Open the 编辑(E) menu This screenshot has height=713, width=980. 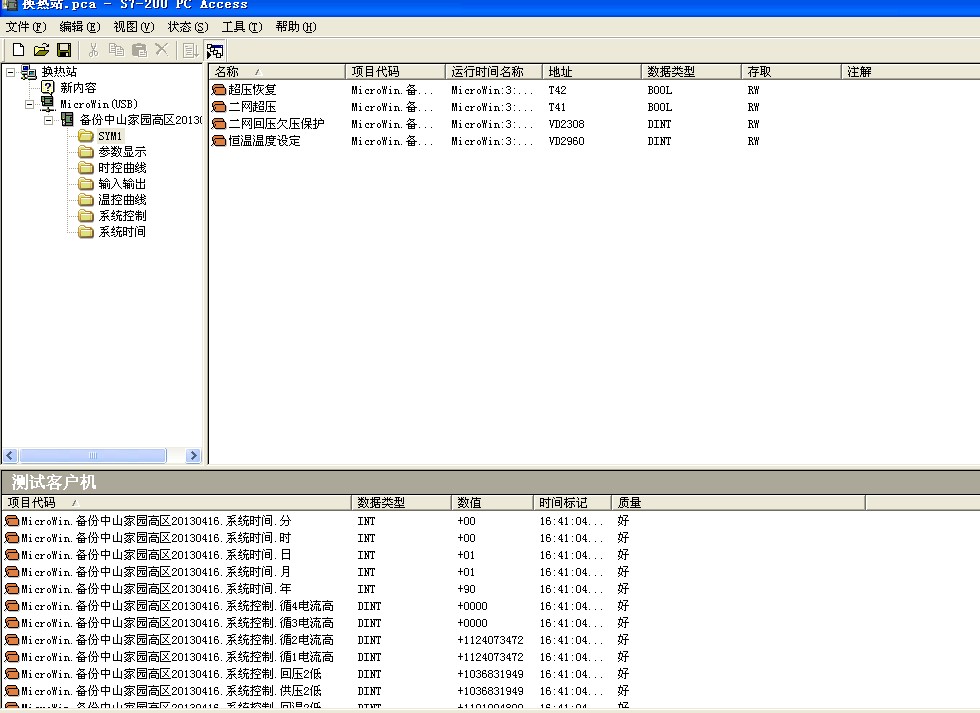(x=79, y=27)
